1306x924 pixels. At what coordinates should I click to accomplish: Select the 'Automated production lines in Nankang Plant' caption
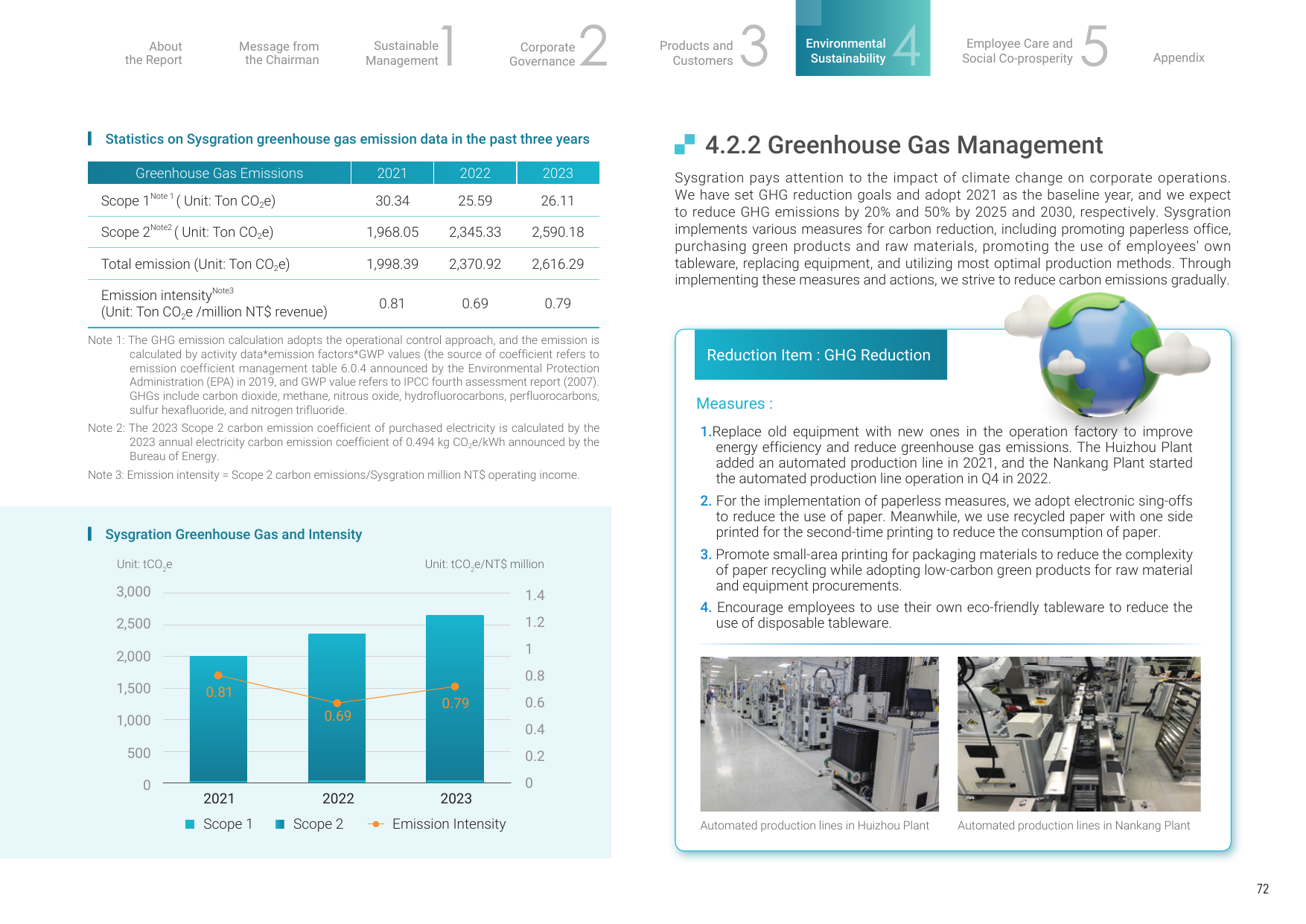tap(1074, 826)
